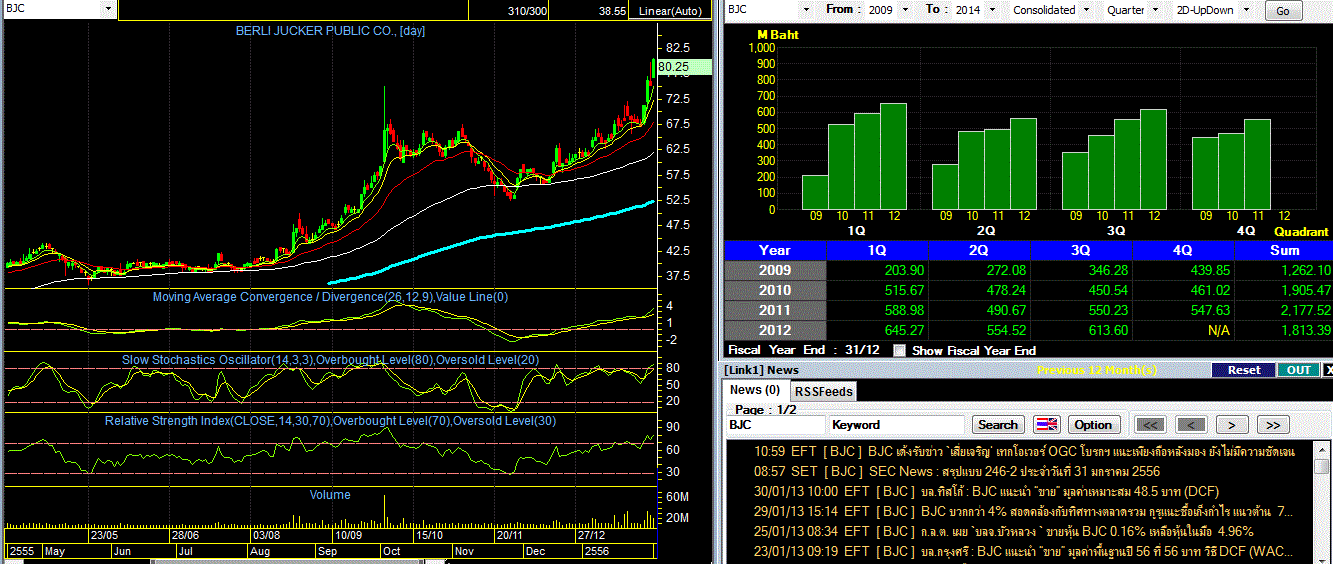Click the 38.55 value in chart header
The width and height of the screenshot is (1333, 564).
point(612,10)
